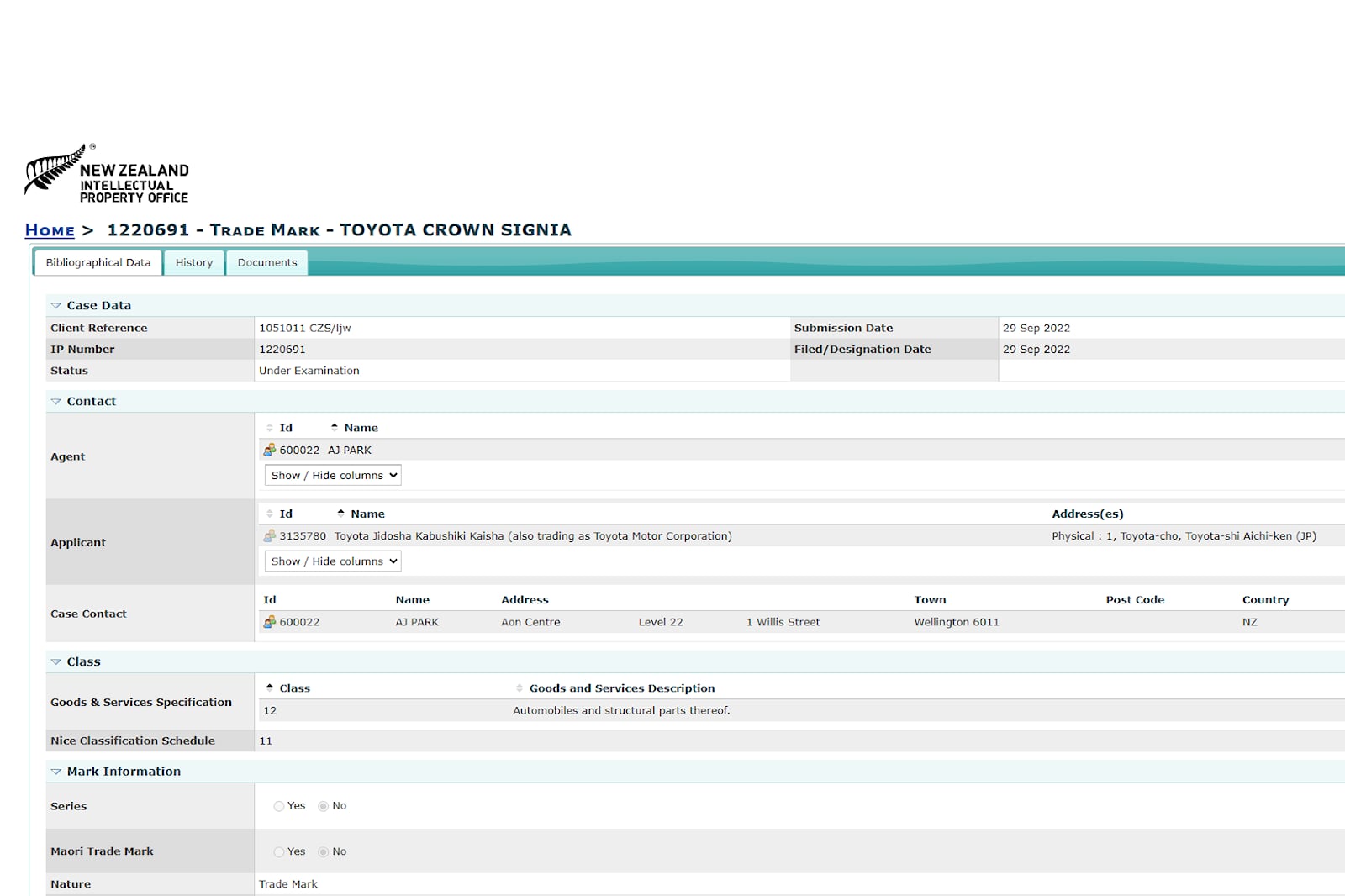
Task: Click Nature value Trade Mark
Action: [288, 884]
